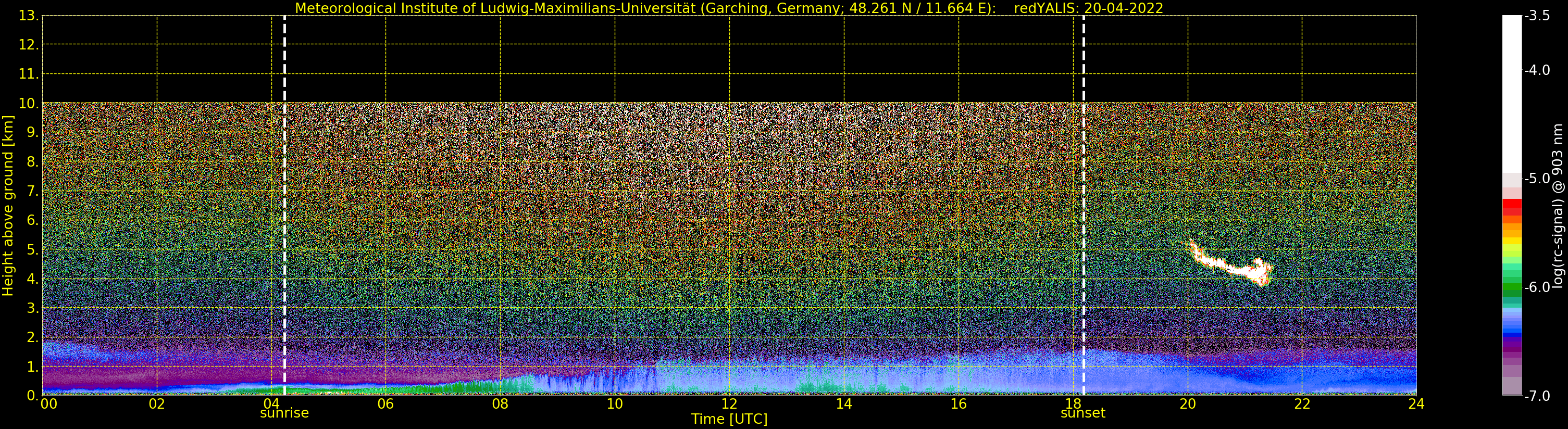Click the '-5.0' colorbar tick label
1568x429 pixels.
click(1537, 179)
